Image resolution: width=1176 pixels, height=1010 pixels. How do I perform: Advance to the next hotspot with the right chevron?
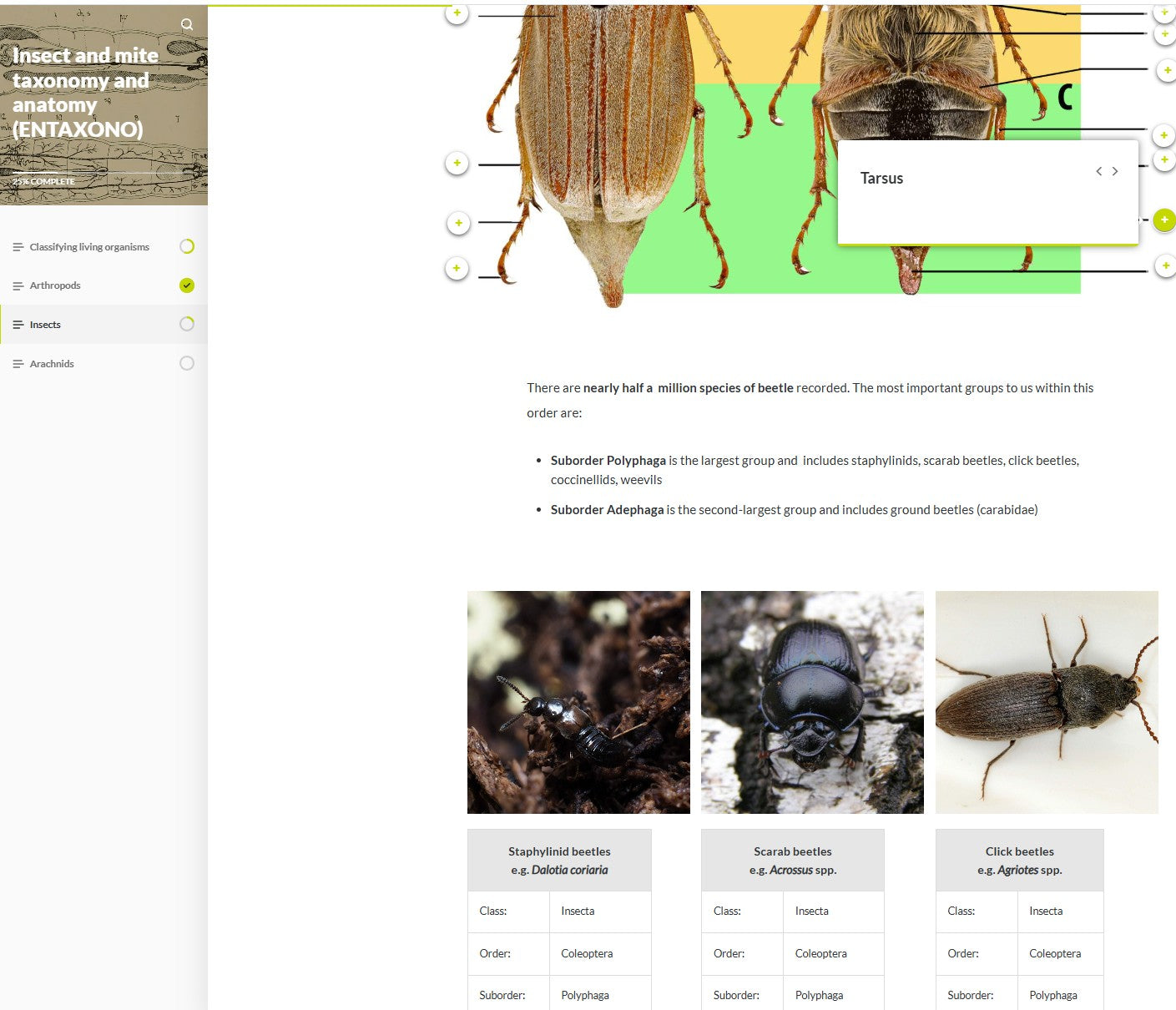(x=1115, y=171)
